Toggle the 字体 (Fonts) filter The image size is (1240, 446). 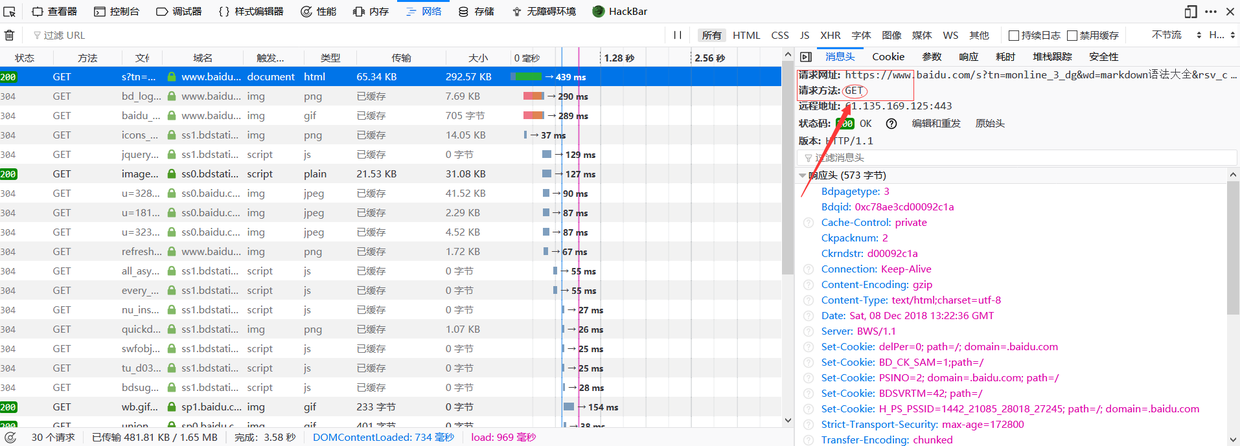861,35
